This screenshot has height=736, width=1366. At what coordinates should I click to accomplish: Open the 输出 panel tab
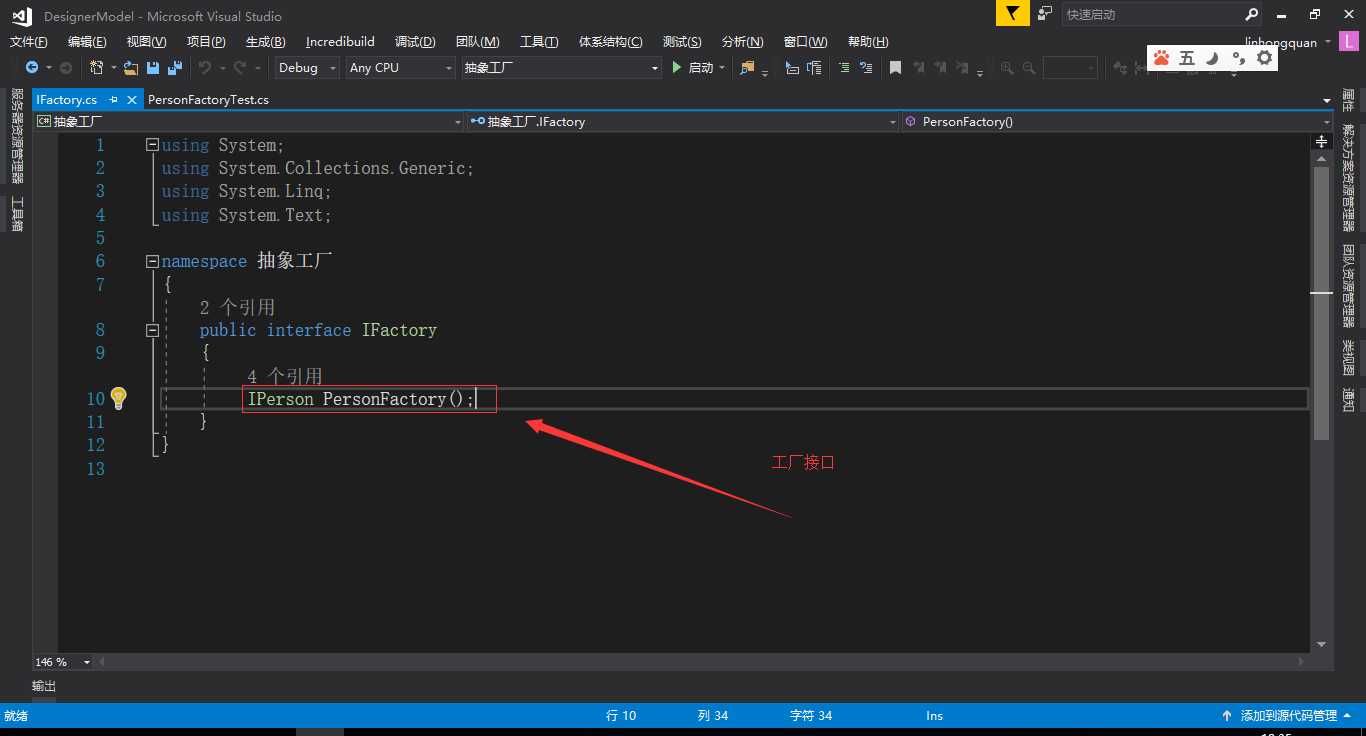(x=44, y=686)
